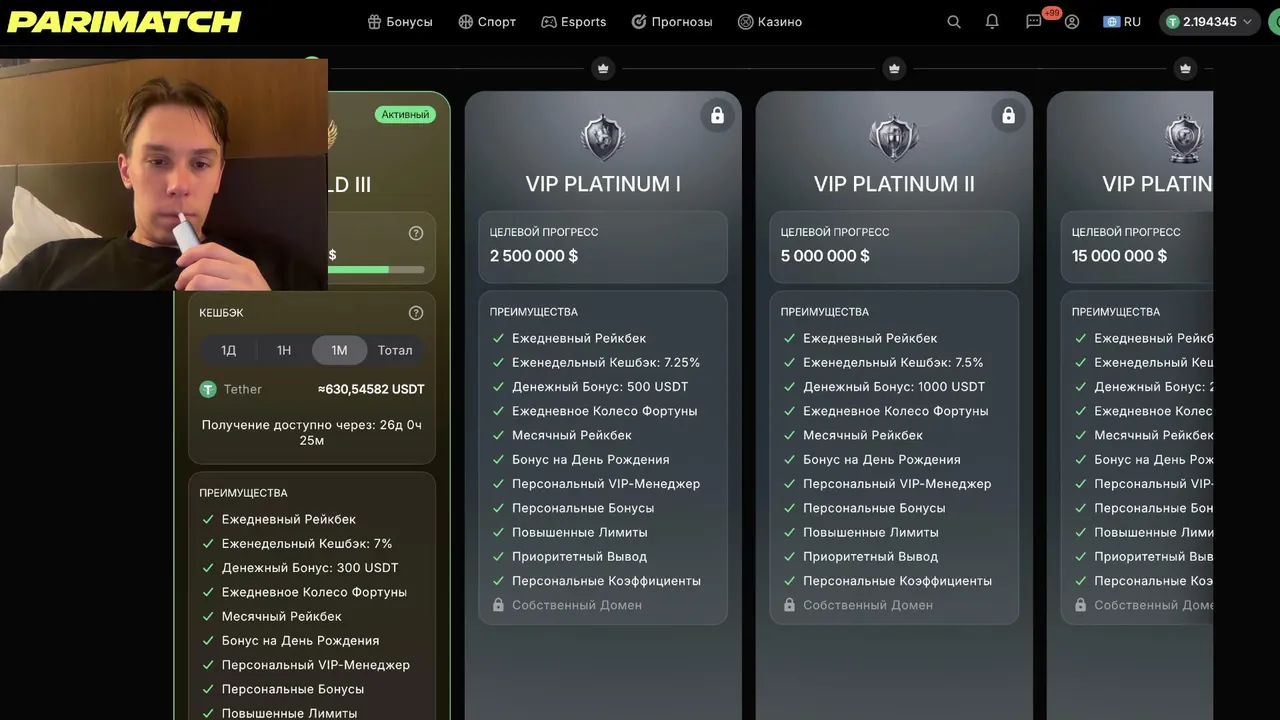Viewport: 1280px width, 720px height.
Task: Click Месячный Рейкбек in Platinum I card
Action: coord(572,435)
